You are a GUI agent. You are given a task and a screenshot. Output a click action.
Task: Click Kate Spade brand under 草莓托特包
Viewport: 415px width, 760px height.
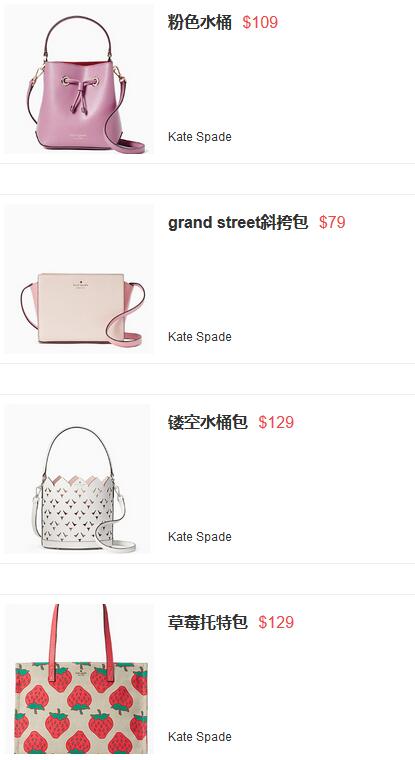tap(200, 737)
